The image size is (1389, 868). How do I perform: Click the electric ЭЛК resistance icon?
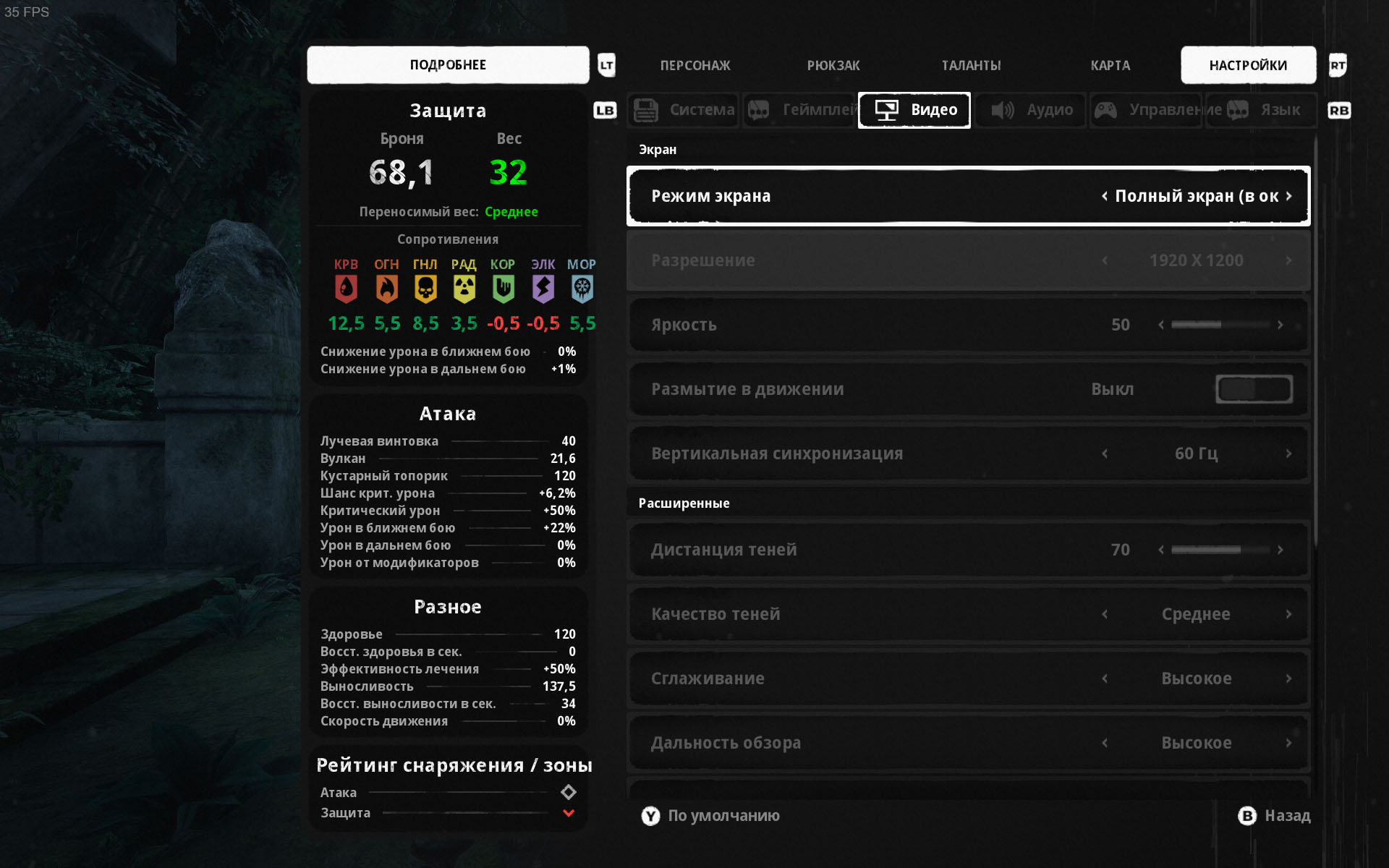tap(543, 289)
